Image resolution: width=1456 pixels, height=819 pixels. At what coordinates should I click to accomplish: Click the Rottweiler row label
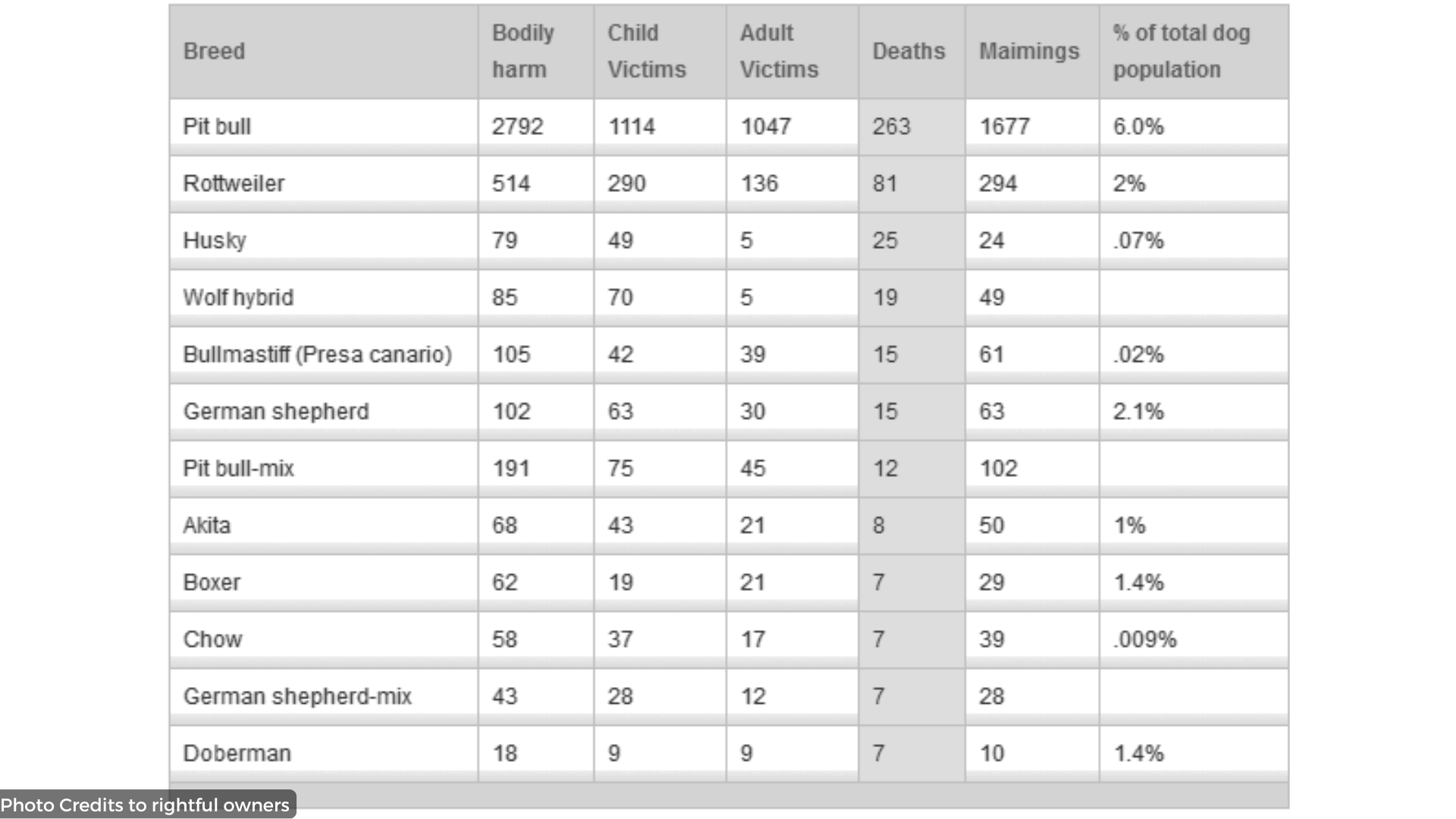(234, 184)
